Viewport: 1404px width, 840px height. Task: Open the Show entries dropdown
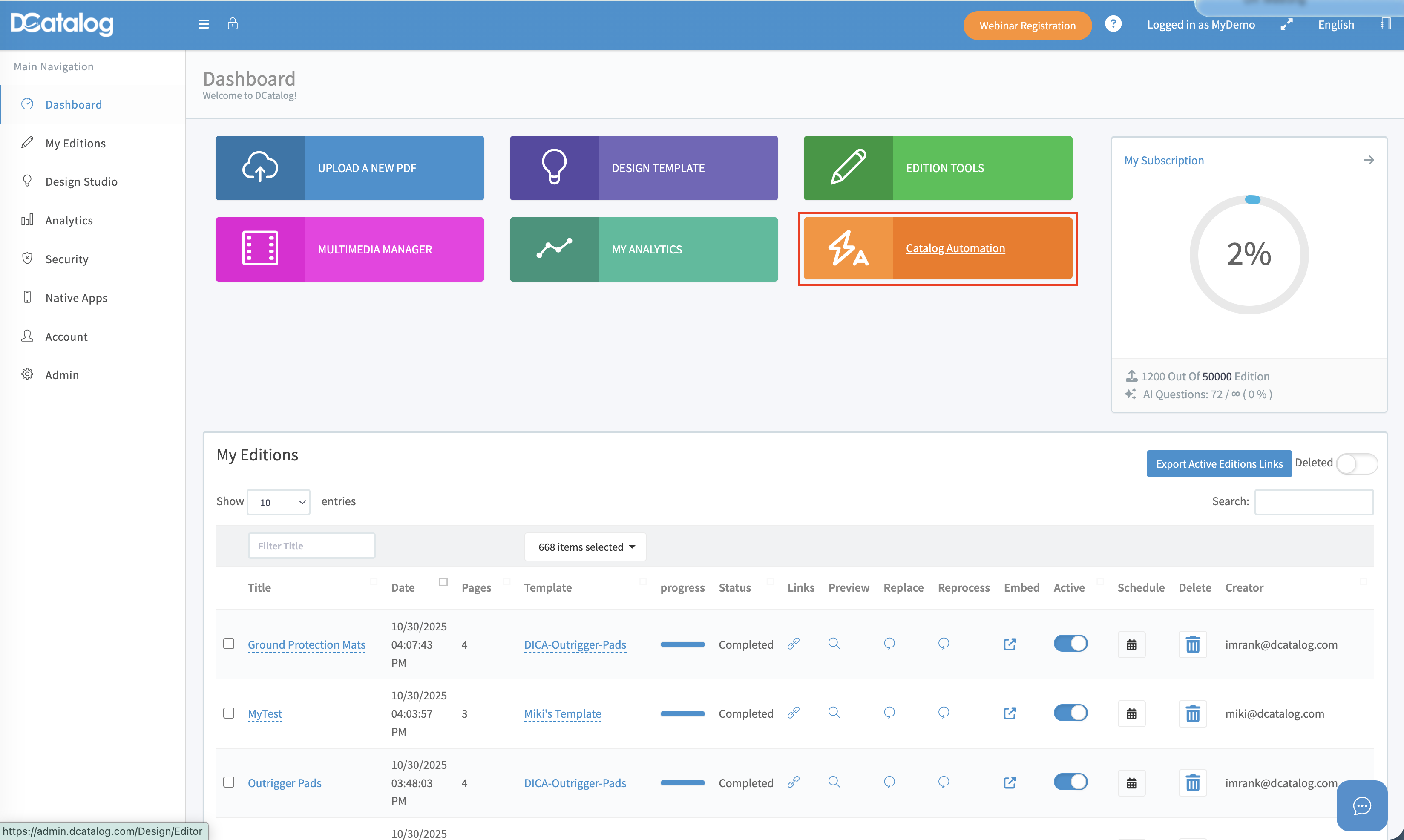point(279,502)
